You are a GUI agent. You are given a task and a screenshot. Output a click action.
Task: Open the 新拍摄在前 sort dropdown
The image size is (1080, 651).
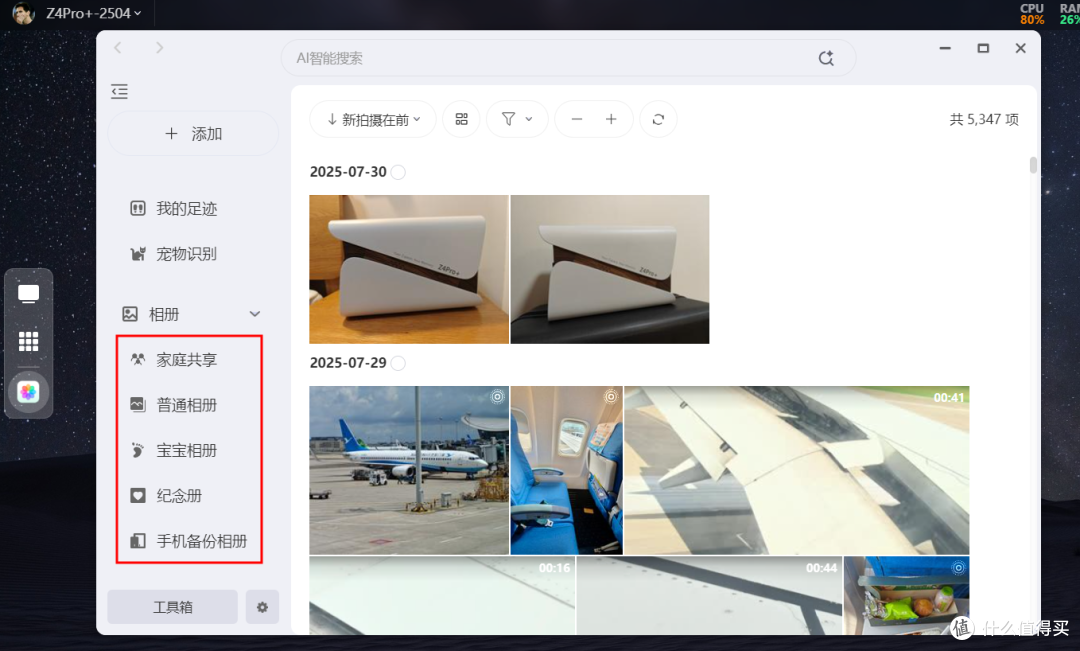click(373, 120)
